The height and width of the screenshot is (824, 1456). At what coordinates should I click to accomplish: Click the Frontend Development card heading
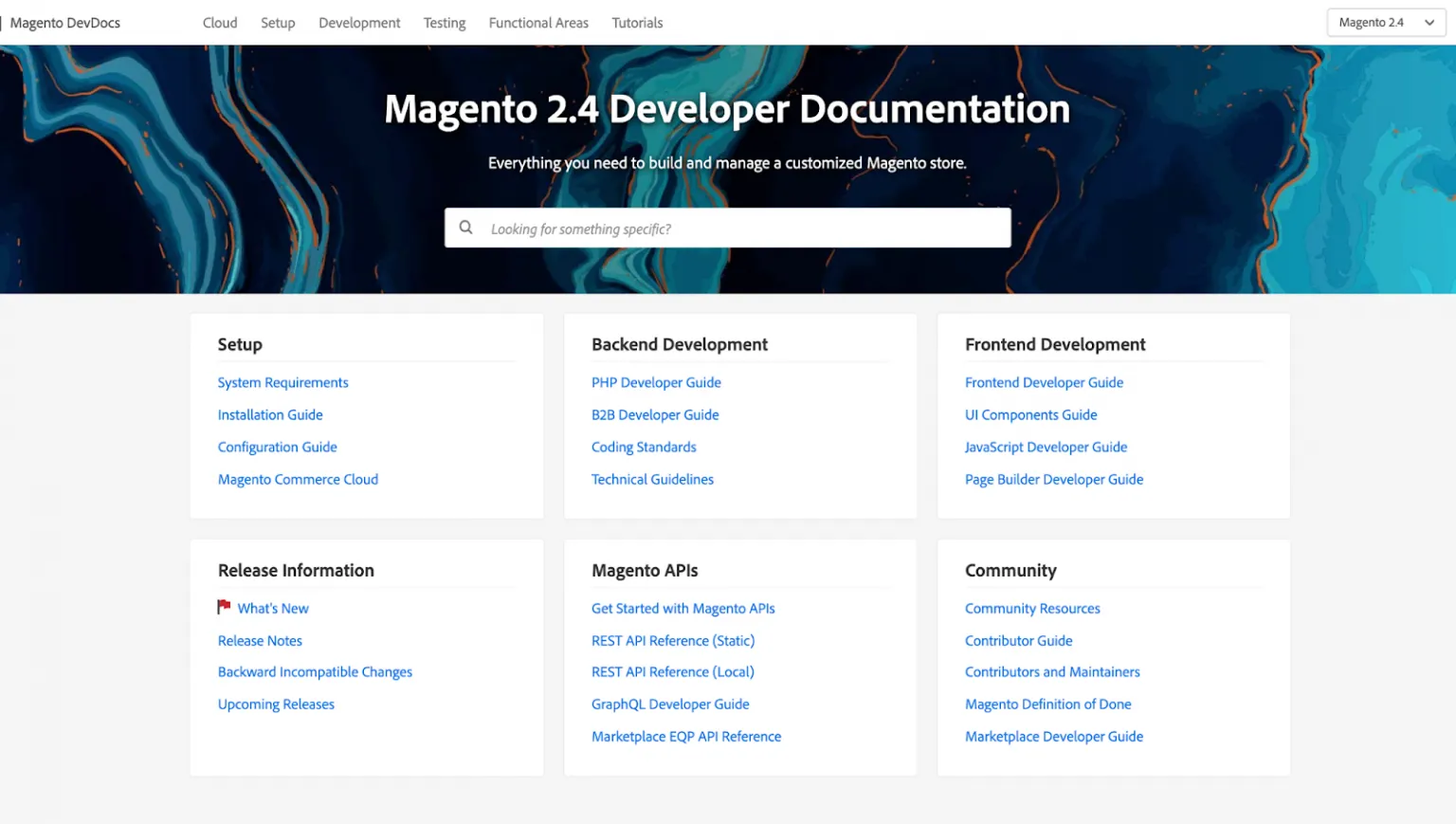[1055, 344]
